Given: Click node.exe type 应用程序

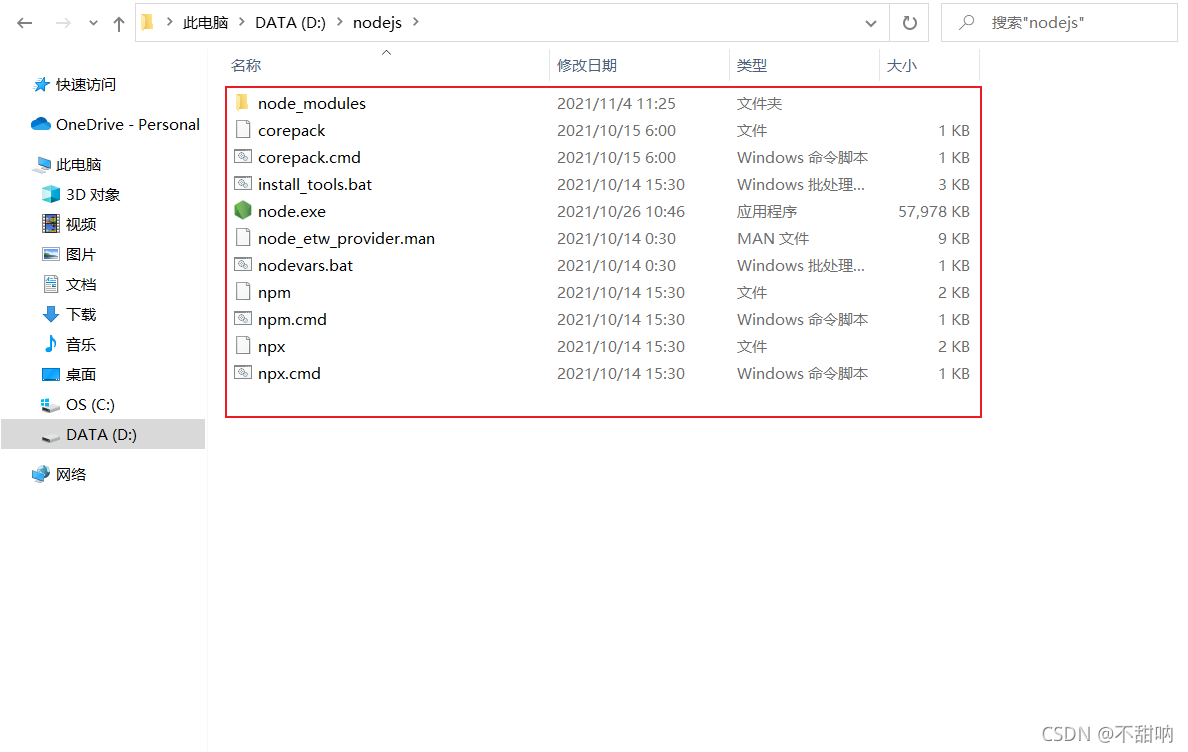Looking at the screenshot, I should [x=767, y=212].
